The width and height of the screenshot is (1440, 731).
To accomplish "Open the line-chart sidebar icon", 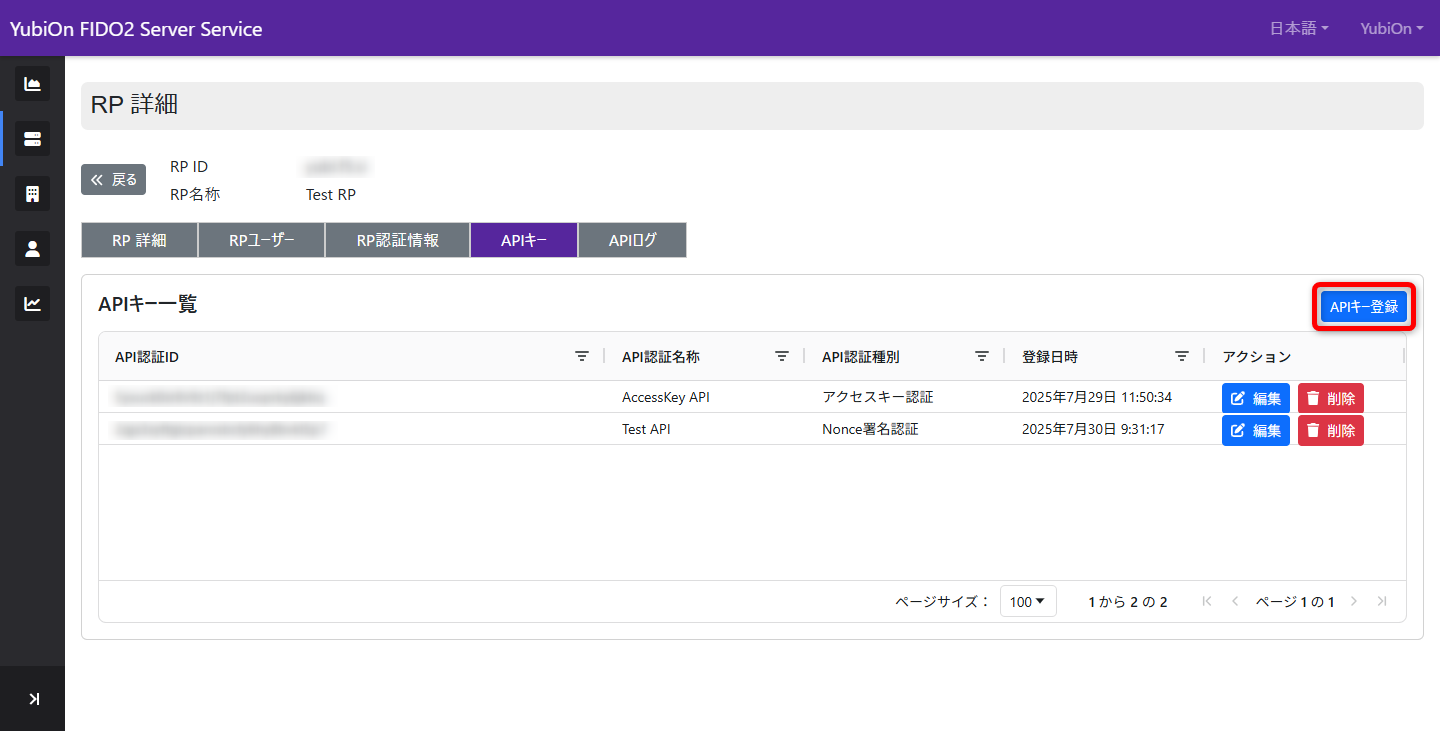I will [32, 303].
